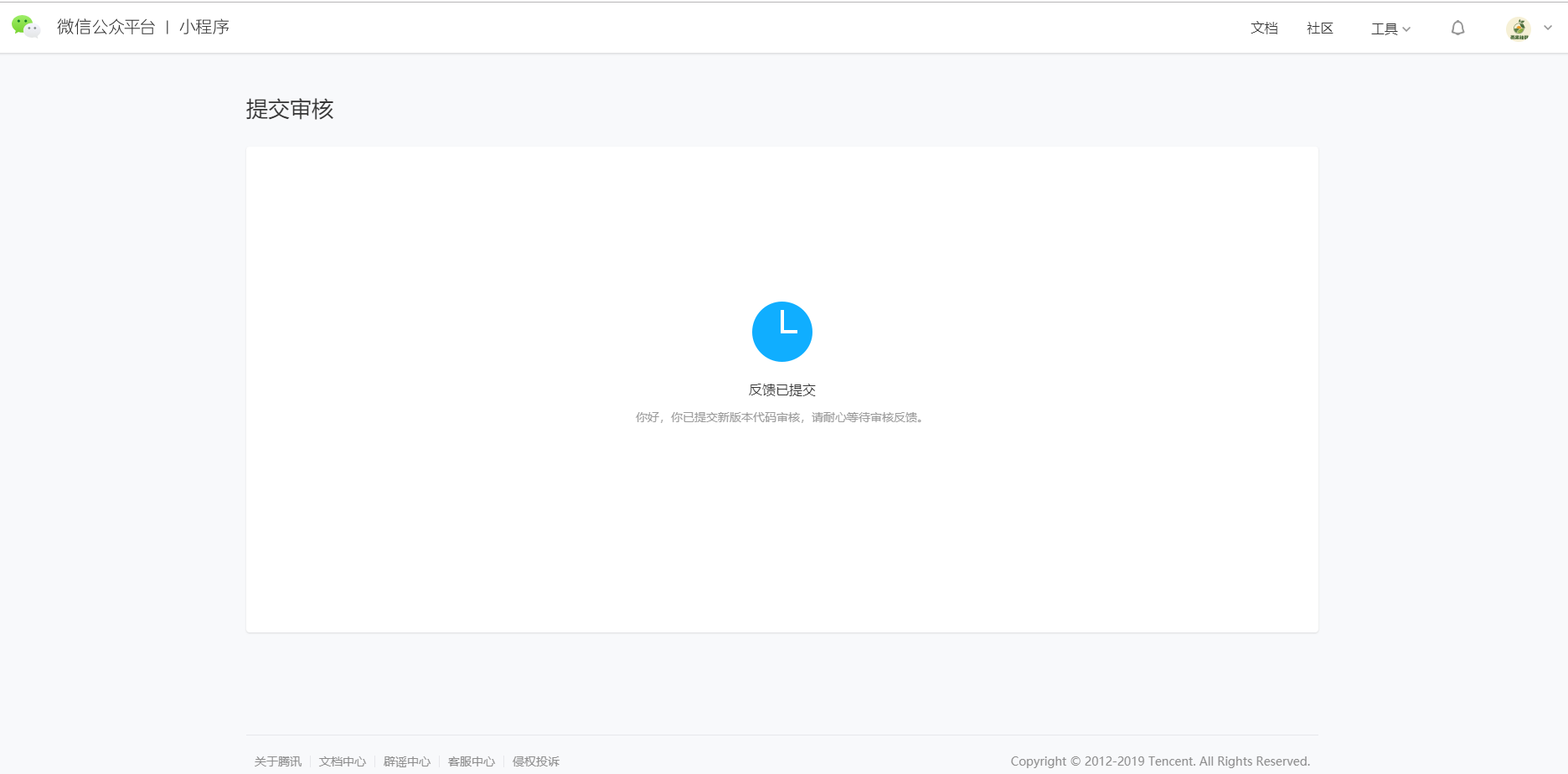This screenshot has width=1568, height=774.
Task: Click the 提交审核 page heading
Action: pyautogui.click(x=290, y=110)
